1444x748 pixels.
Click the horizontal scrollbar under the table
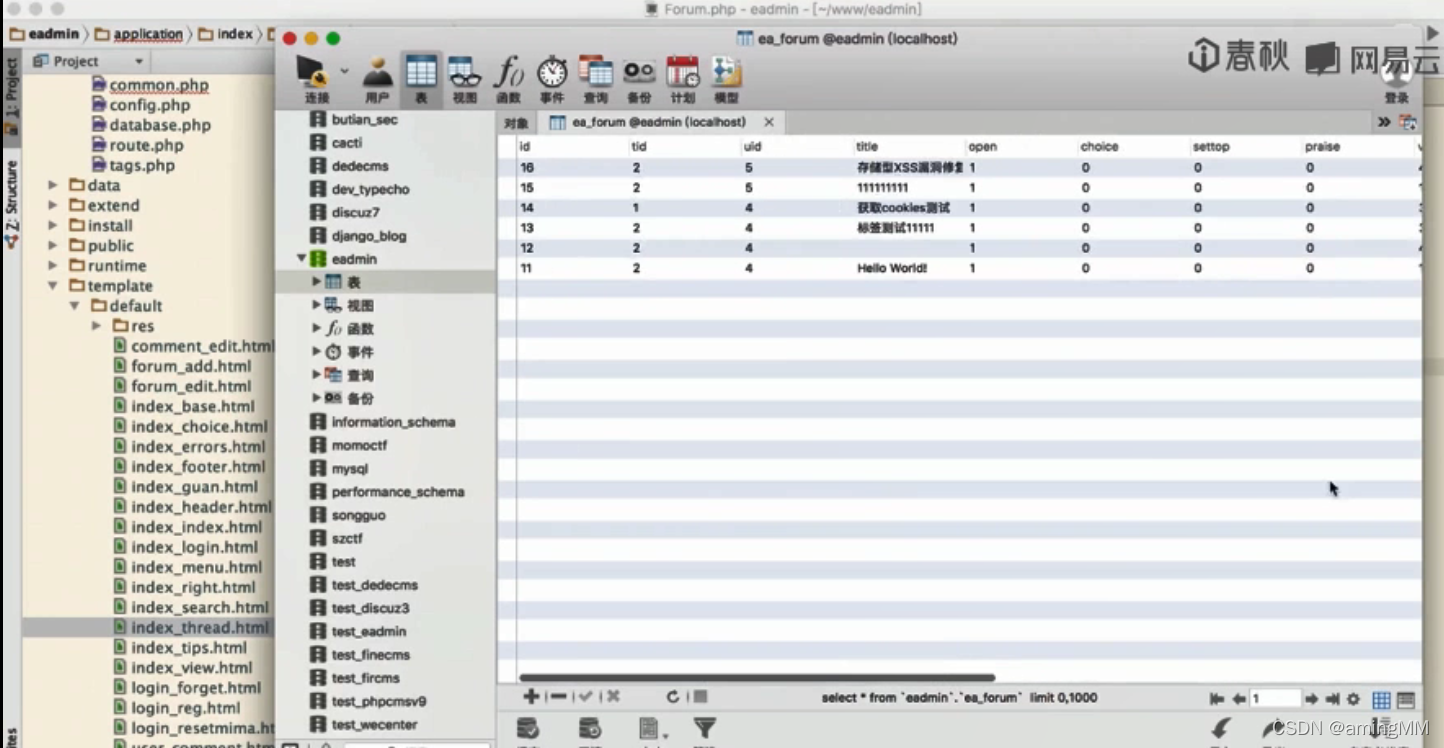click(x=757, y=677)
